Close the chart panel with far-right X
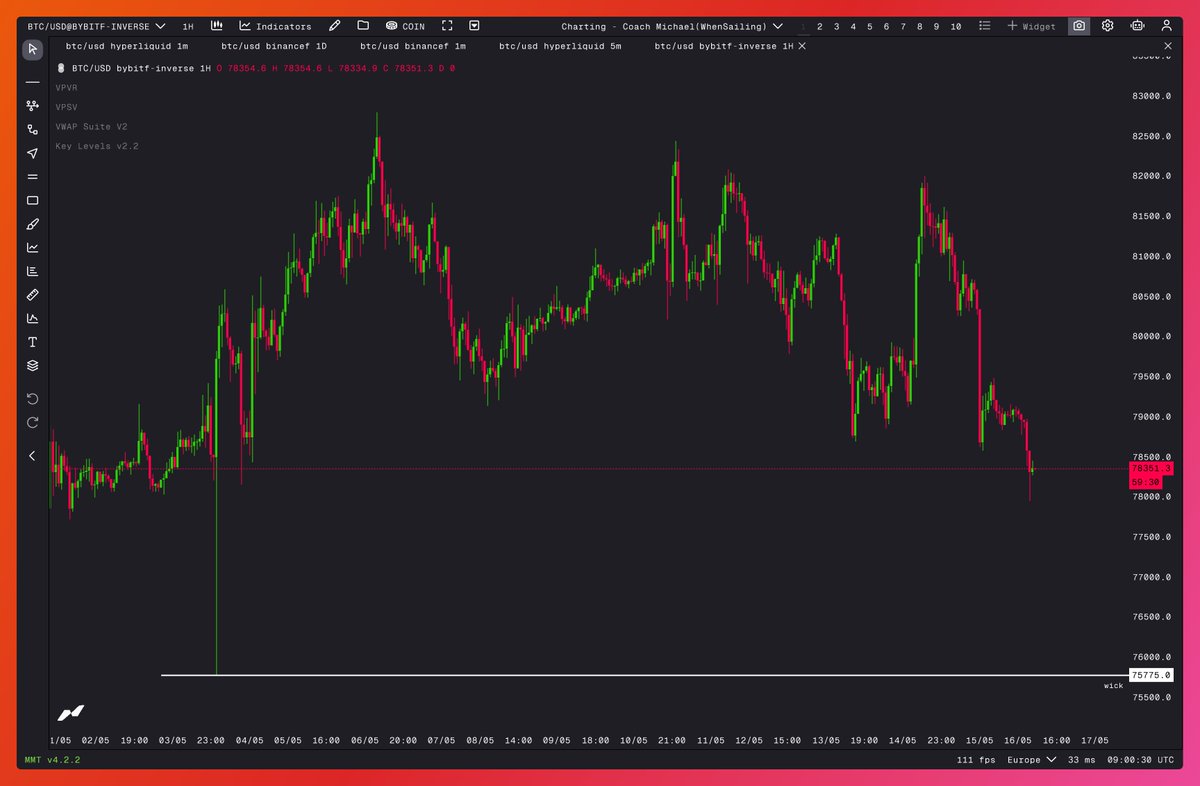The width and height of the screenshot is (1200, 786). pyautogui.click(x=1169, y=46)
